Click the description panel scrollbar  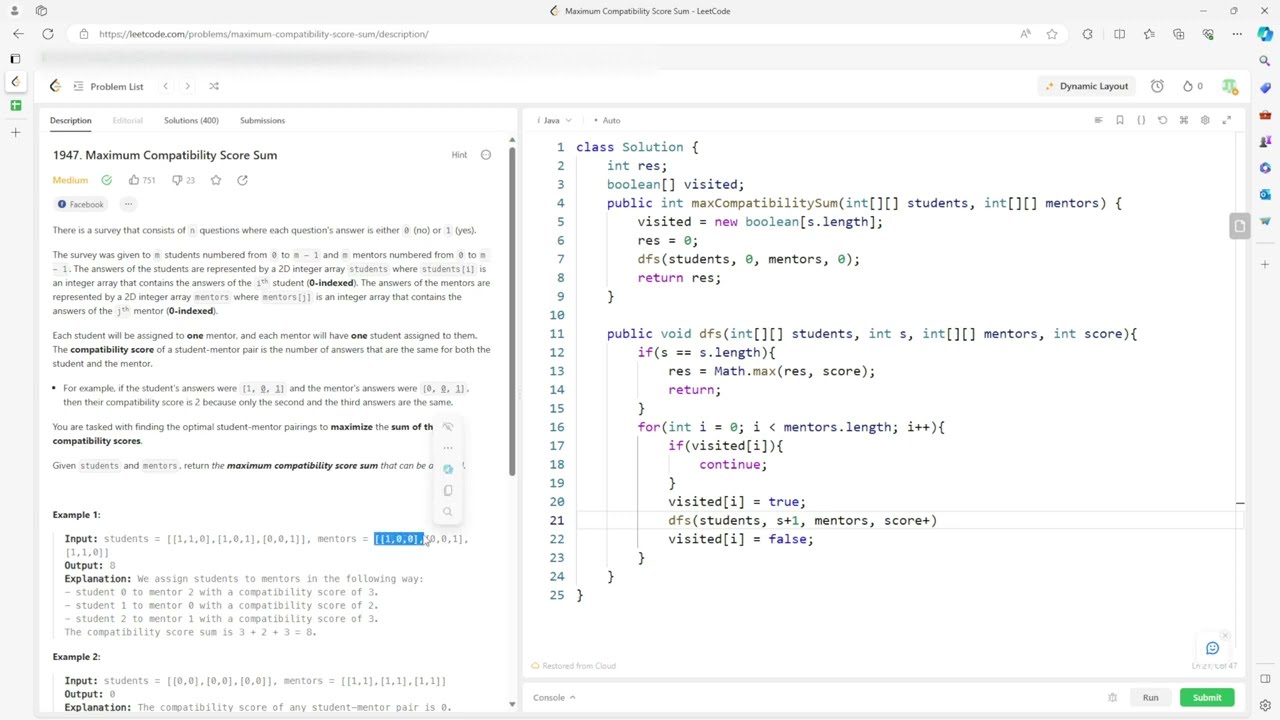(512, 312)
